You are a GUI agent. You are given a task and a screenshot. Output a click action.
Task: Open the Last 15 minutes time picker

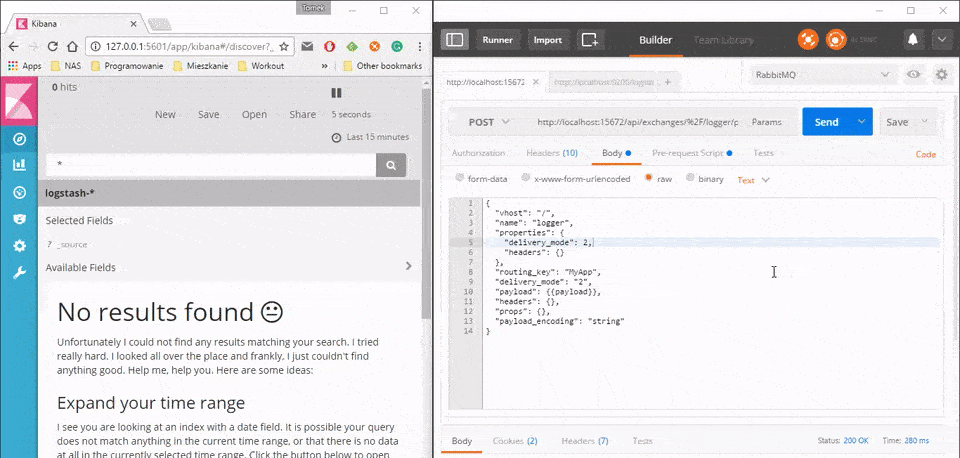(370, 137)
